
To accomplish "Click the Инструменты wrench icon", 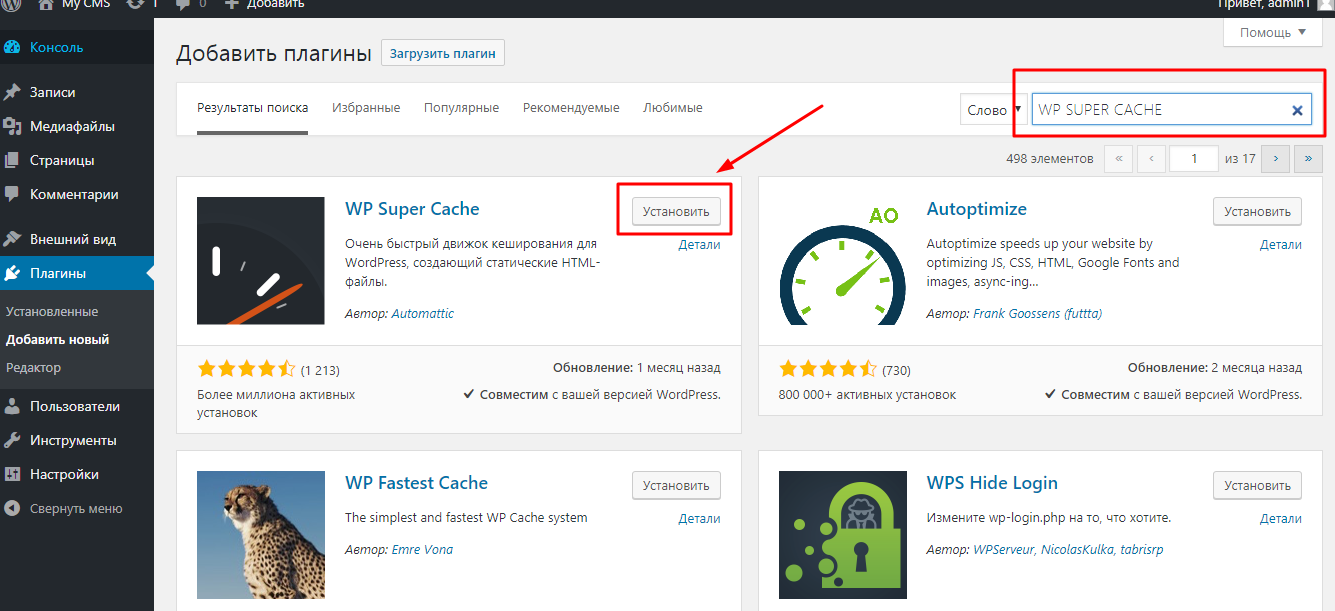I will (13, 440).
